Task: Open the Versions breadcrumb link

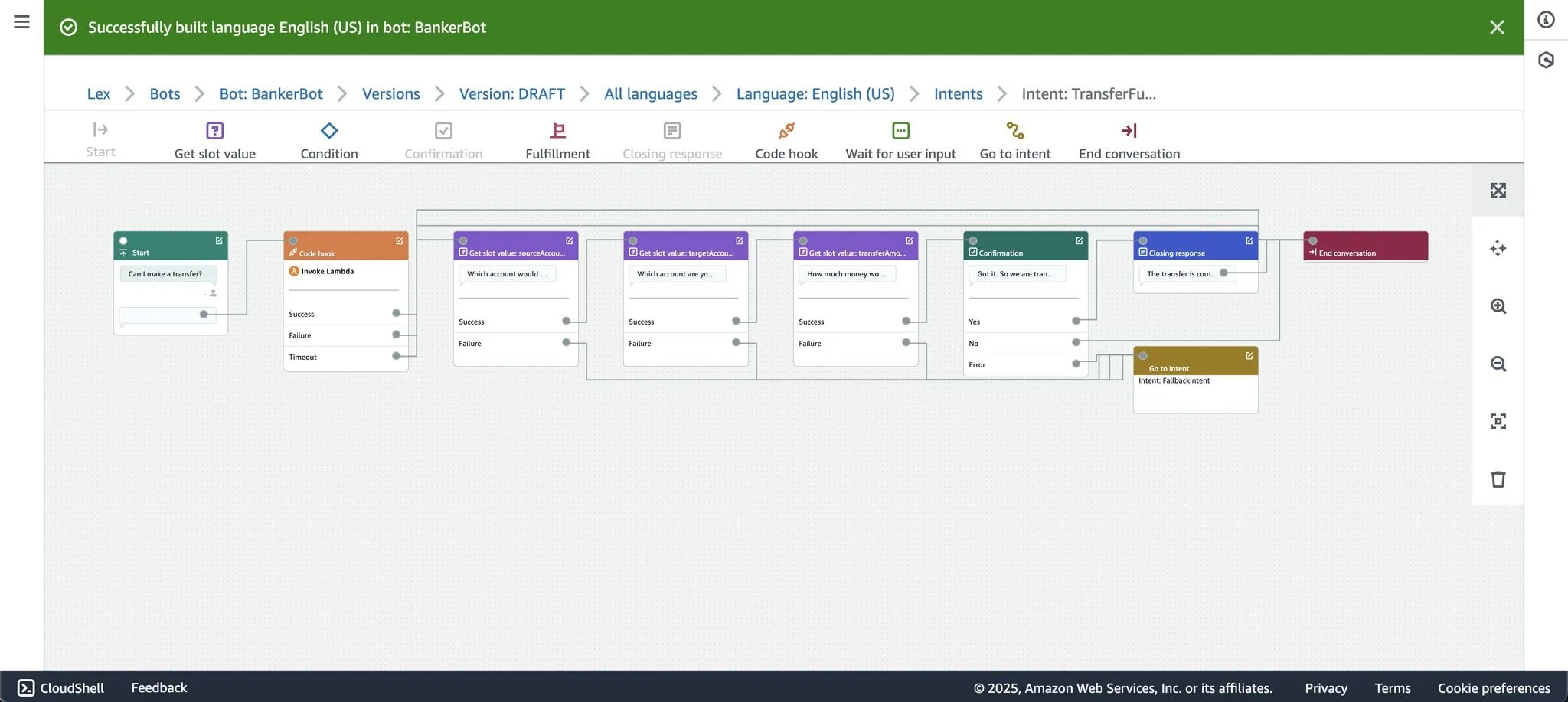Action: coord(391,93)
